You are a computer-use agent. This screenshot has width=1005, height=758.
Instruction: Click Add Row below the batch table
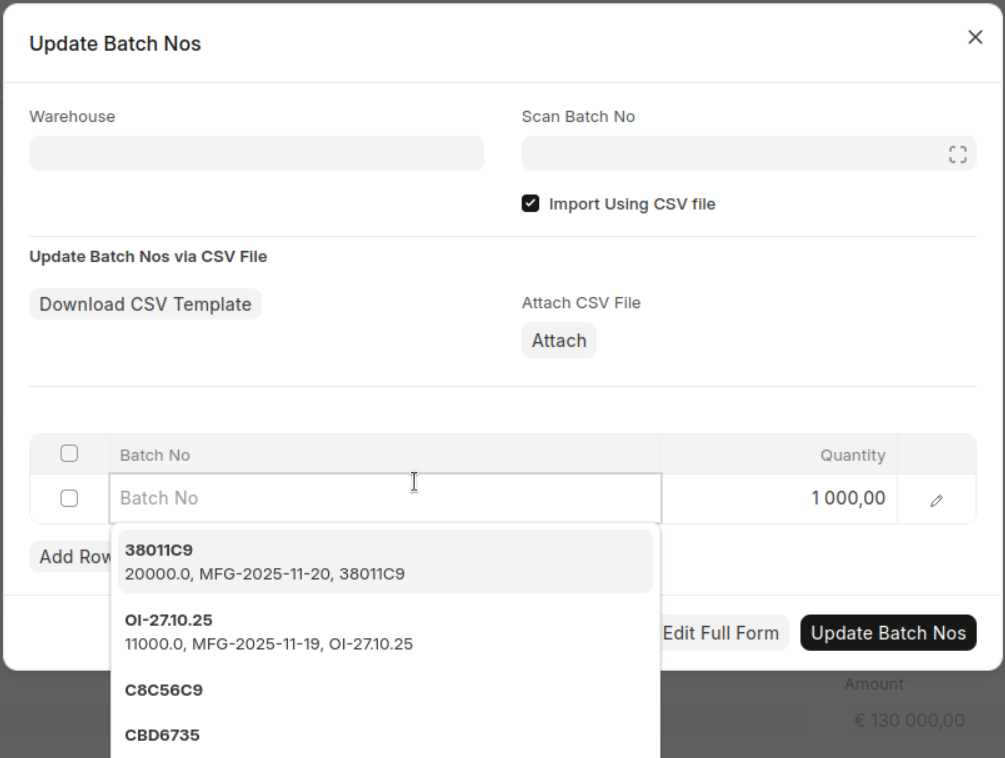pyautogui.click(x=72, y=557)
